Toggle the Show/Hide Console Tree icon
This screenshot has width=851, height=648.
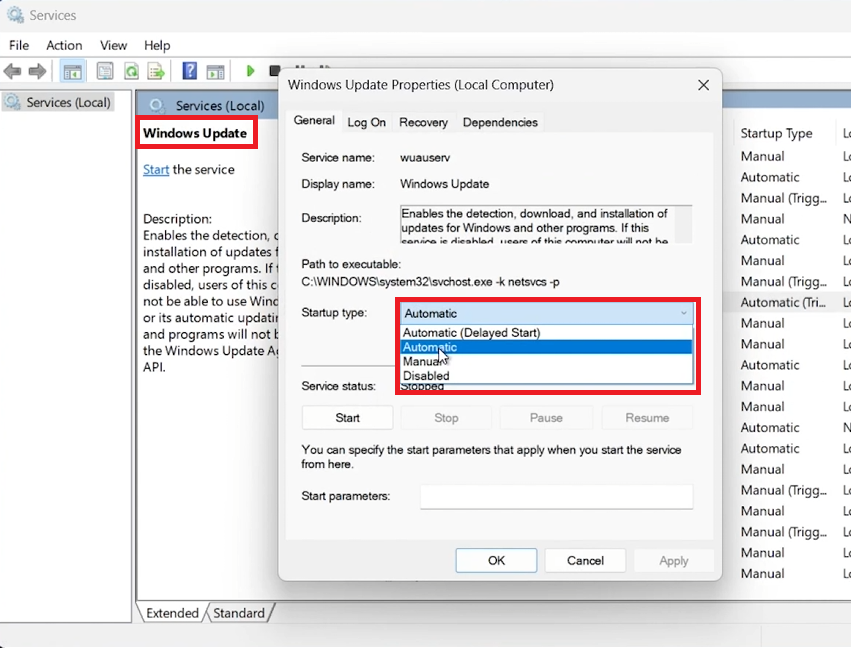click(x=72, y=71)
